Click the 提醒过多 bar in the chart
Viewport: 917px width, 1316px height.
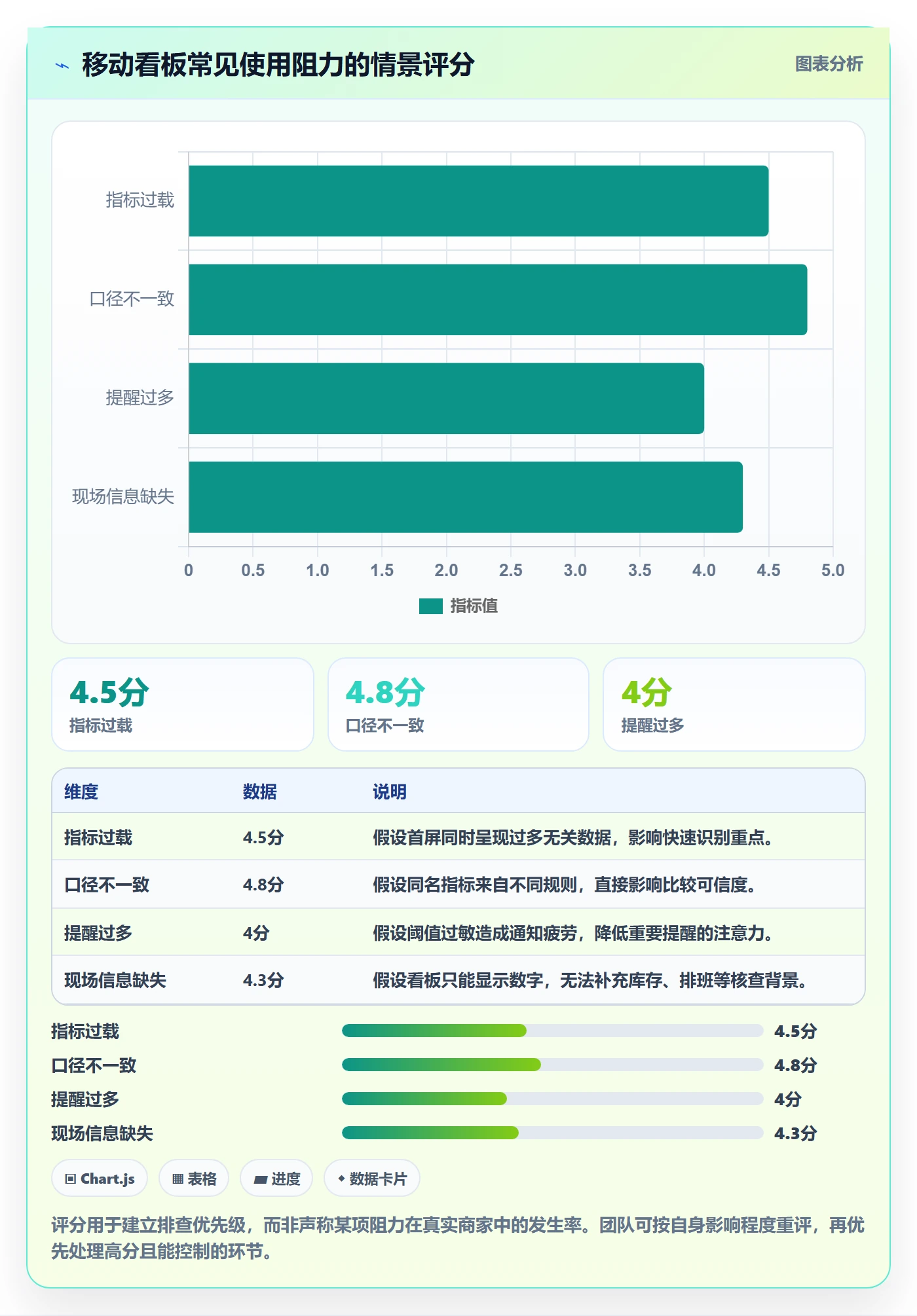[446, 399]
